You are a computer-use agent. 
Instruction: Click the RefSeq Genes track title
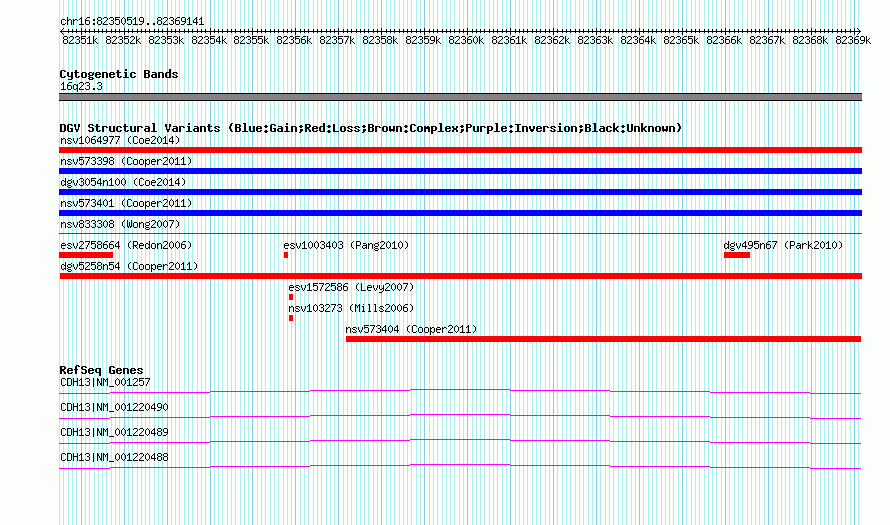click(101, 370)
